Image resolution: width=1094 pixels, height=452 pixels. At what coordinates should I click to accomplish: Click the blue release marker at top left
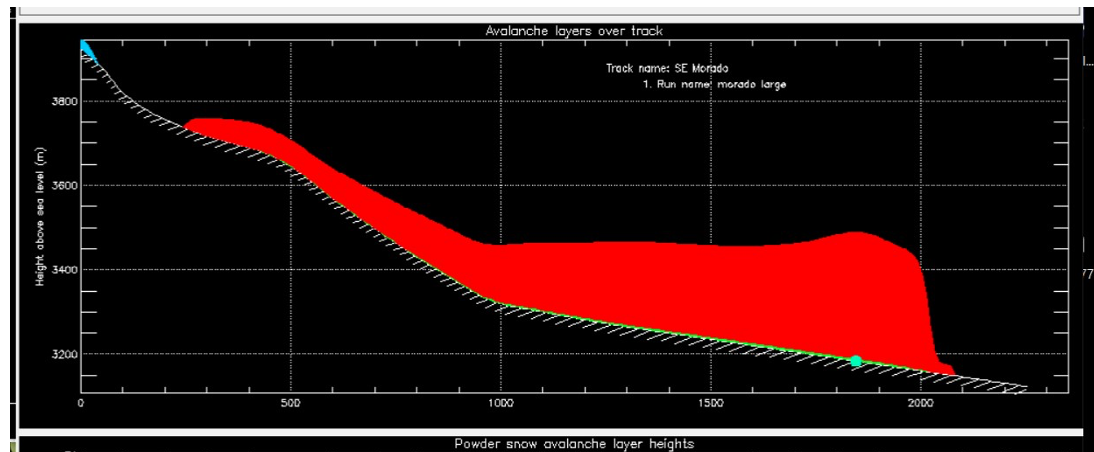(x=87, y=49)
